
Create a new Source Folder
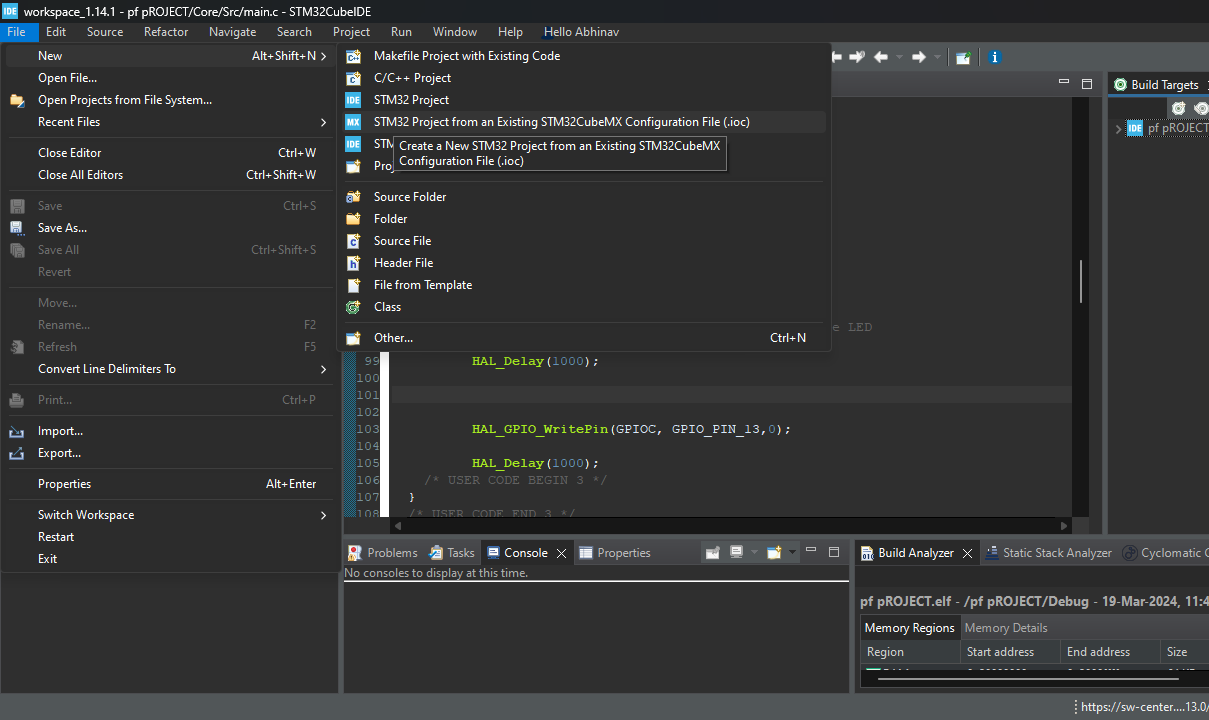(x=584, y=197)
